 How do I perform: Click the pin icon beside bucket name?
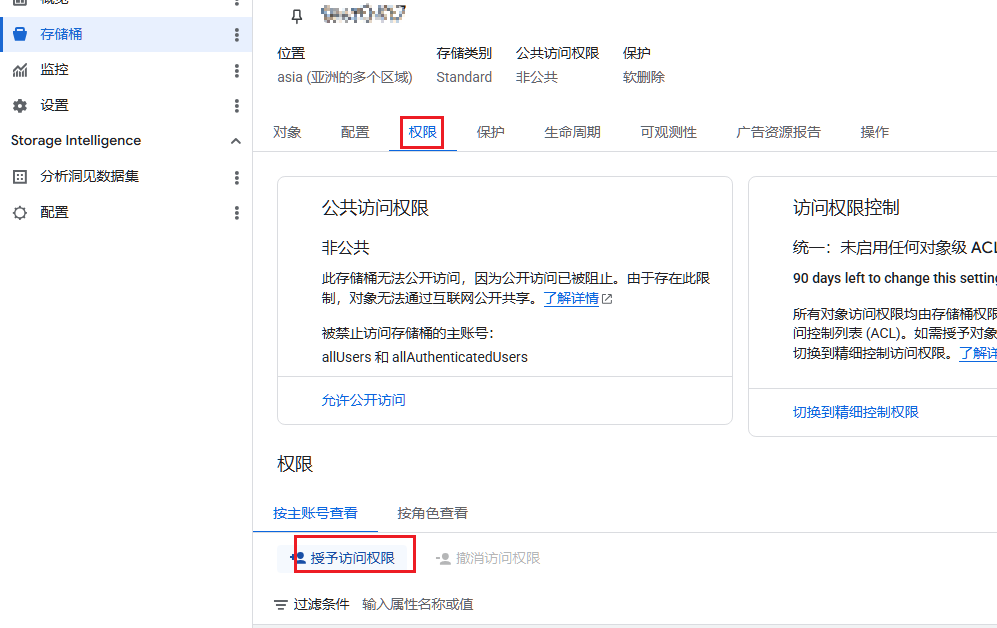pos(296,16)
